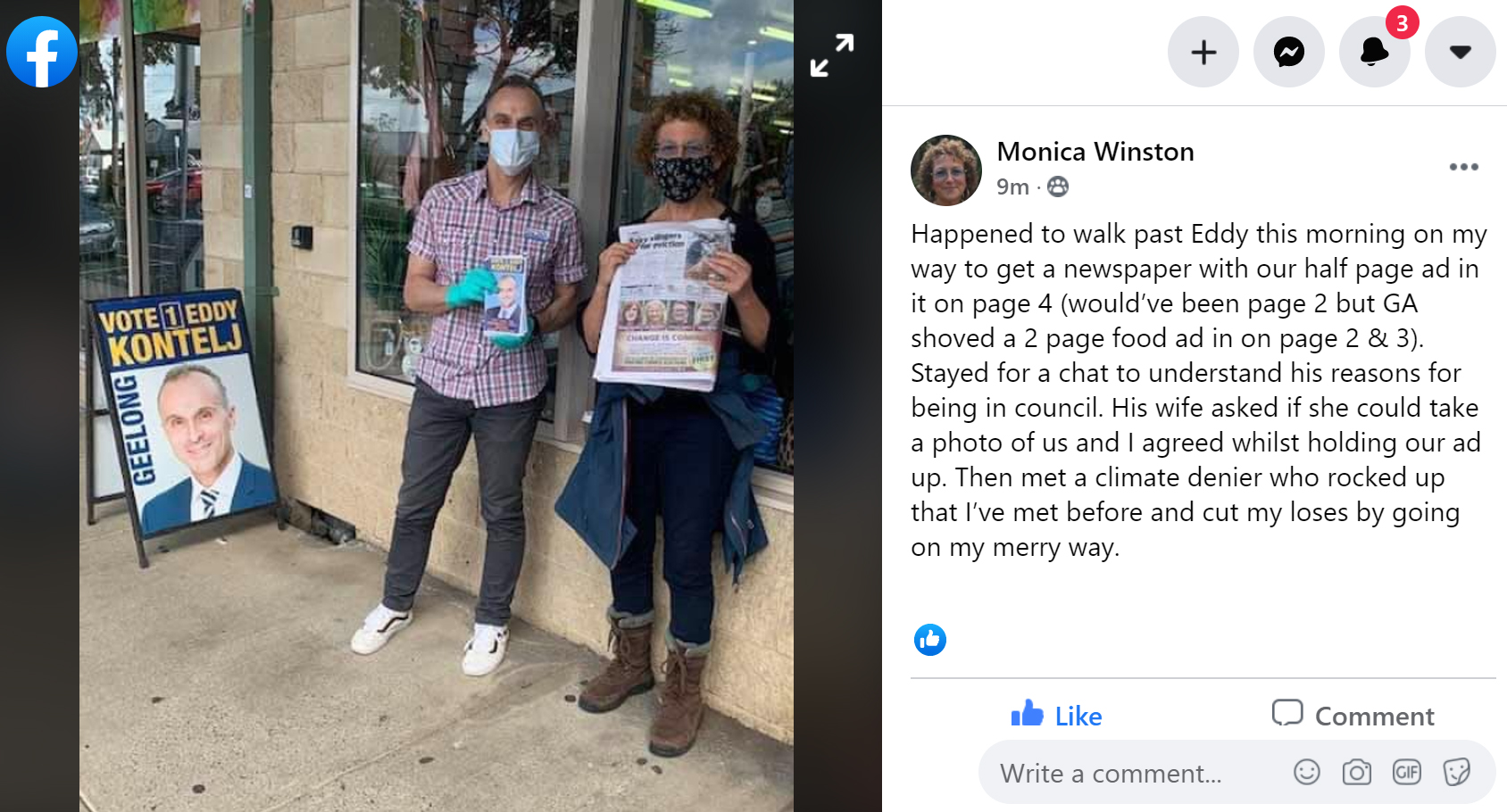Expand the Account dropdown arrow

(1461, 52)
